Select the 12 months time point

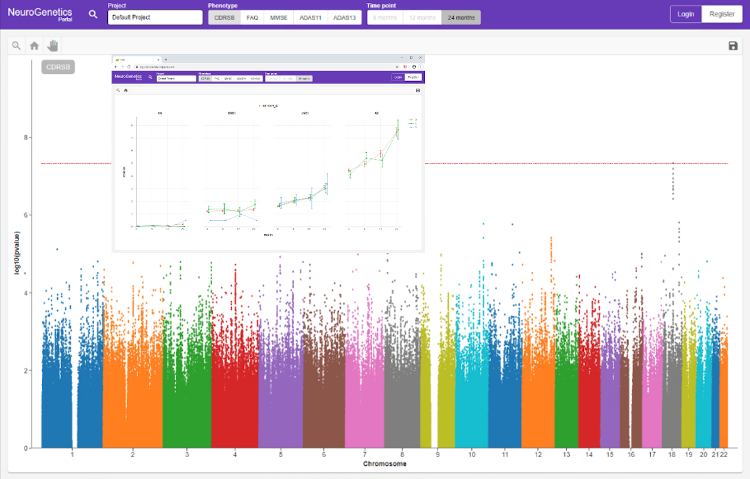pos(423,17)
